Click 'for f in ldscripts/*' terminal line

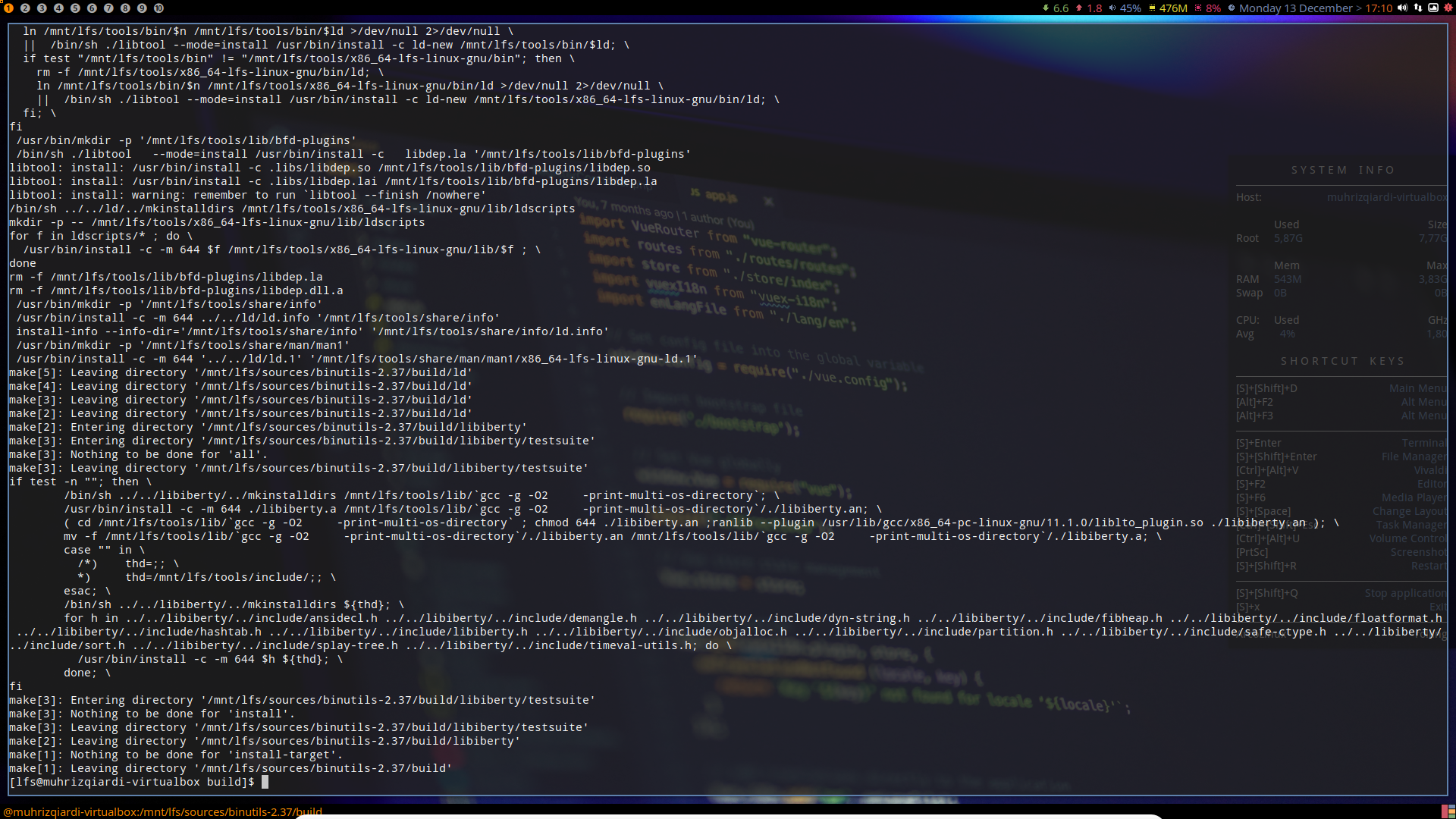pos(101,236)
